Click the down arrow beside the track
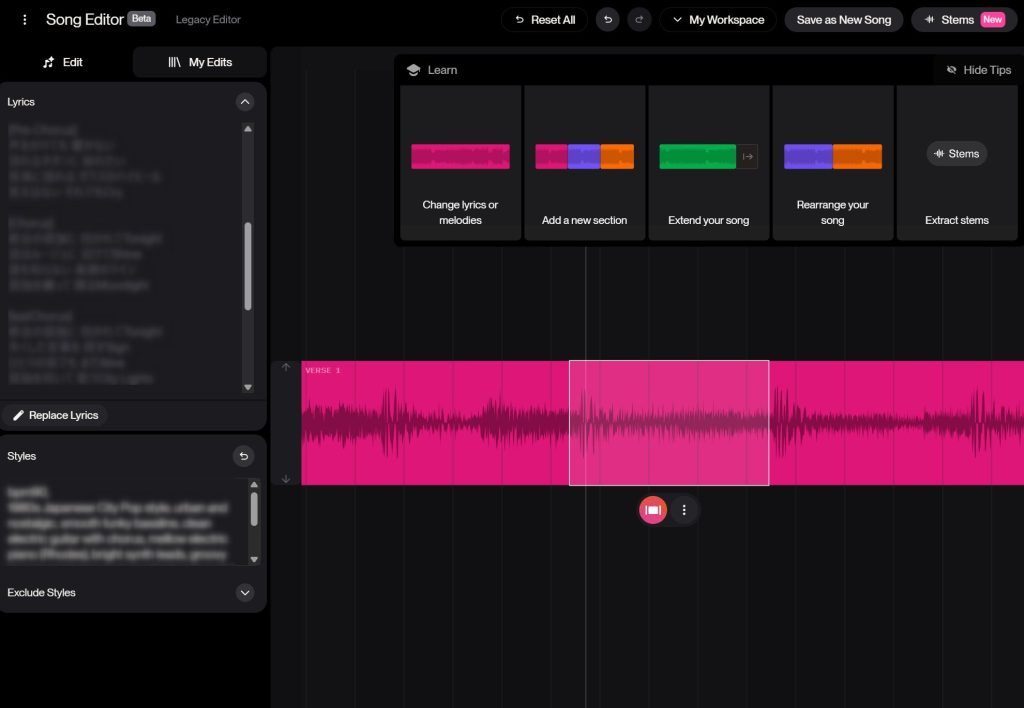Image resolution: width=1024 pixels, height=708 pixels. [286, 478]
